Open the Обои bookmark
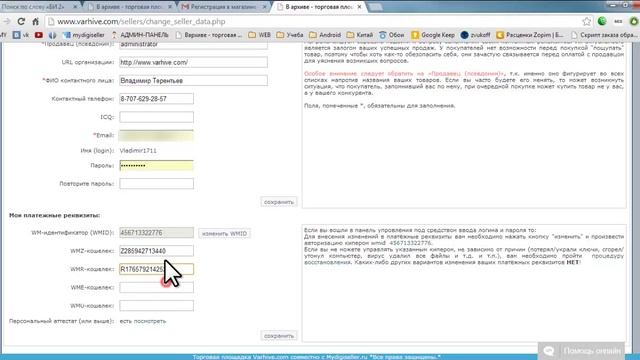The height and width of the screenshot is (360, 640). click(x=391, y=35)
